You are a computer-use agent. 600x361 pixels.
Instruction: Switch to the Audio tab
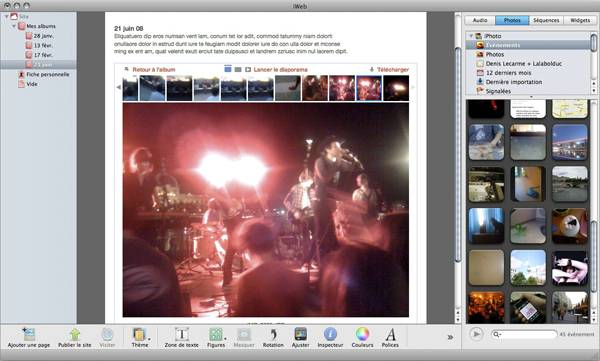click(x=480, y=20)
